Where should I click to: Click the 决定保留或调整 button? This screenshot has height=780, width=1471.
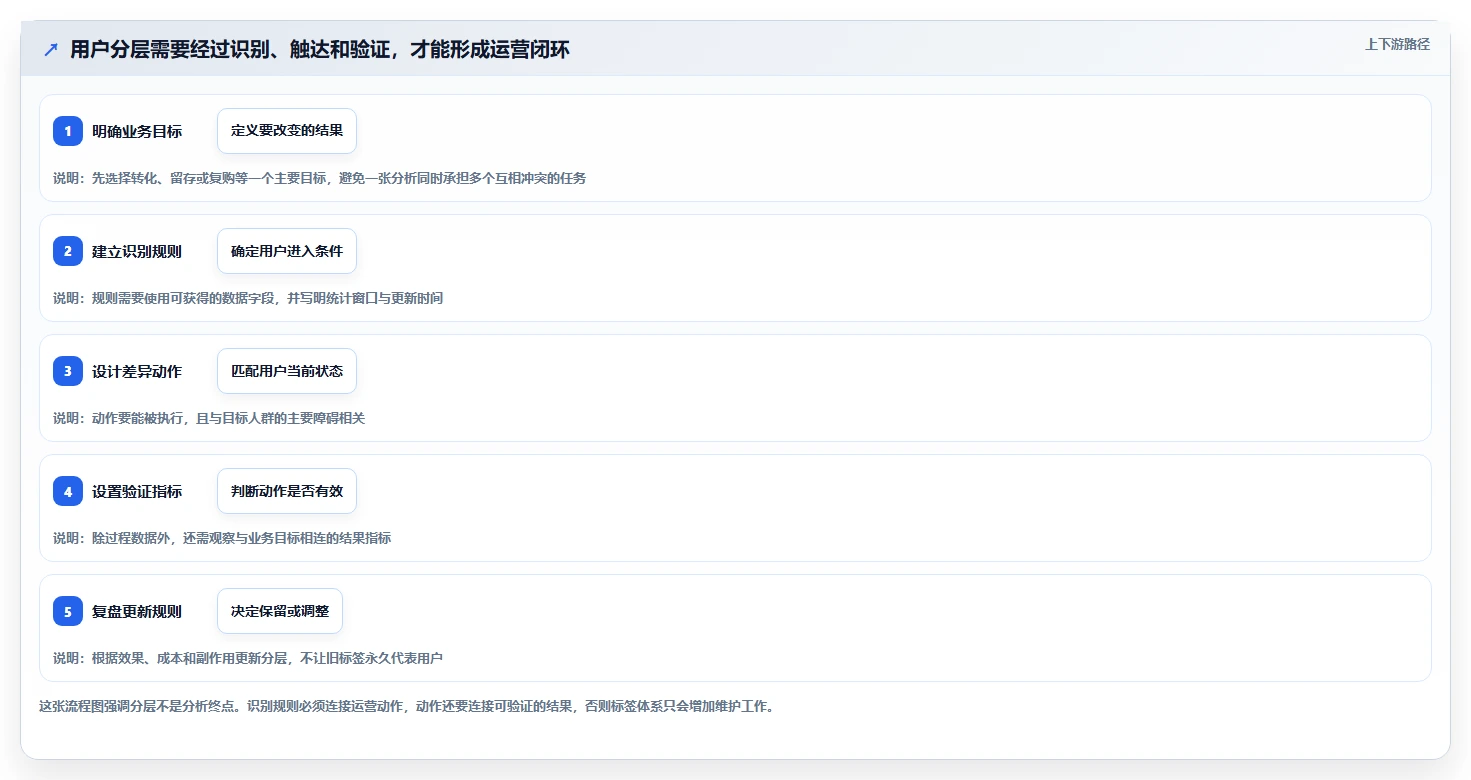(280, 611)
